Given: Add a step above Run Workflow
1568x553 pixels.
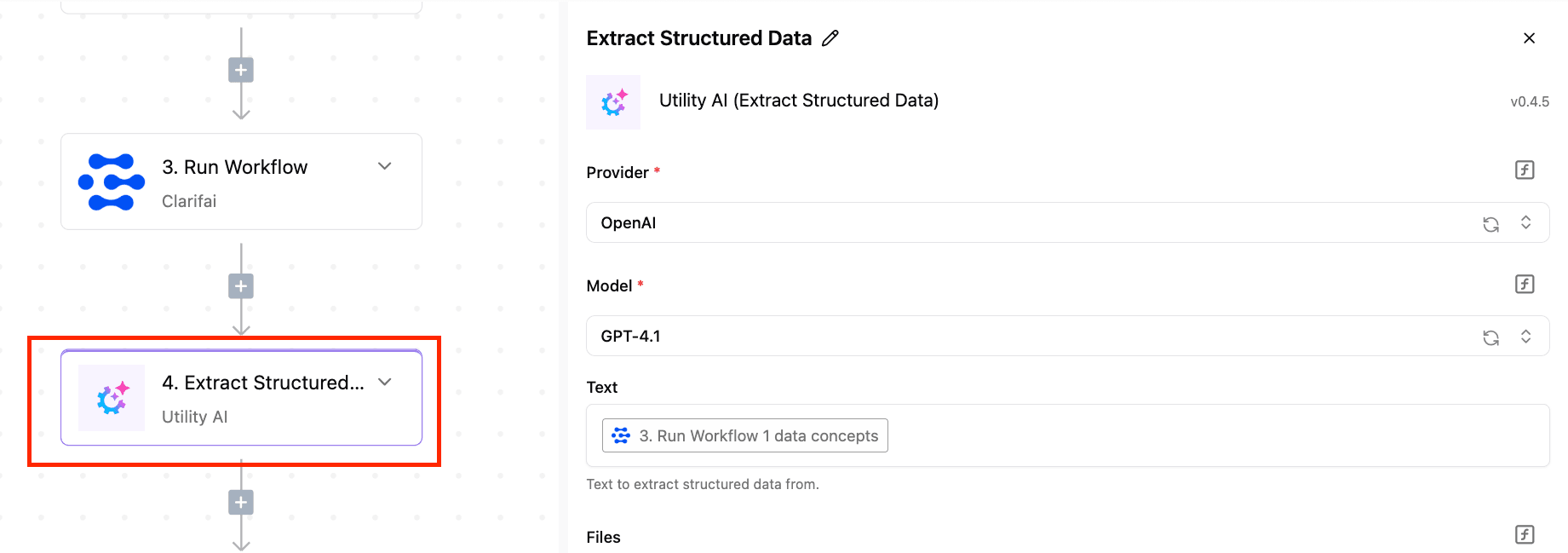Looking at the screenshot, I should point(241,70).
